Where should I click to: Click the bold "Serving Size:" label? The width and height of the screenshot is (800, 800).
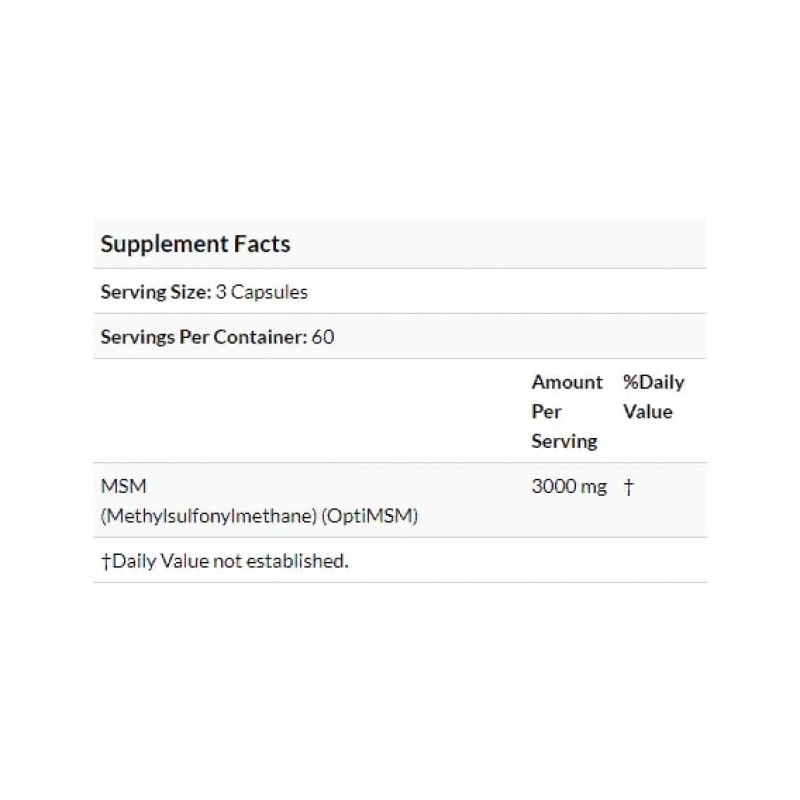[x=155, y=293]
